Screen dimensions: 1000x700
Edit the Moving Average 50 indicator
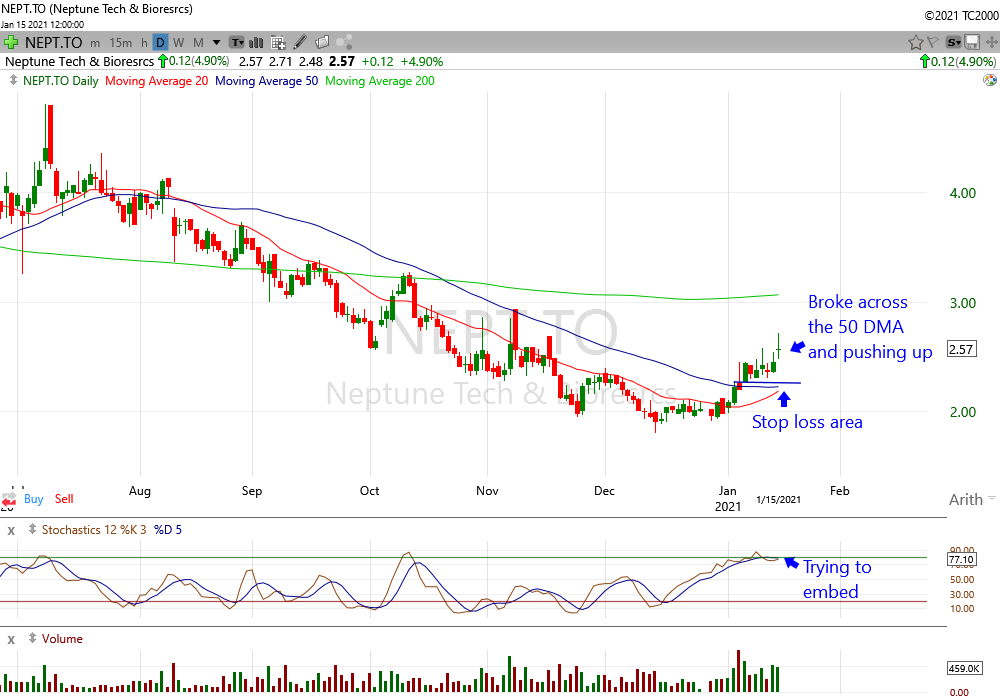point(267,81)
